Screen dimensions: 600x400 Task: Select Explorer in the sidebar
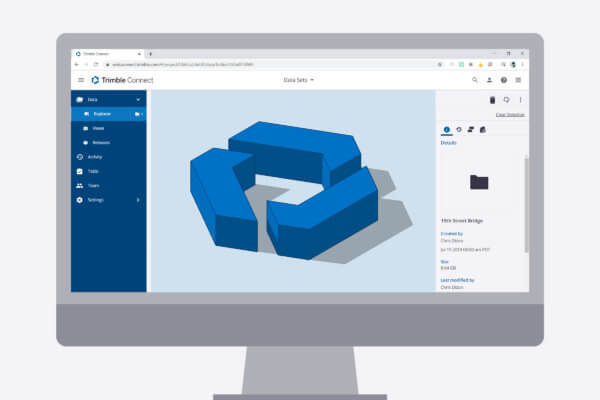[x=101, y=114]
